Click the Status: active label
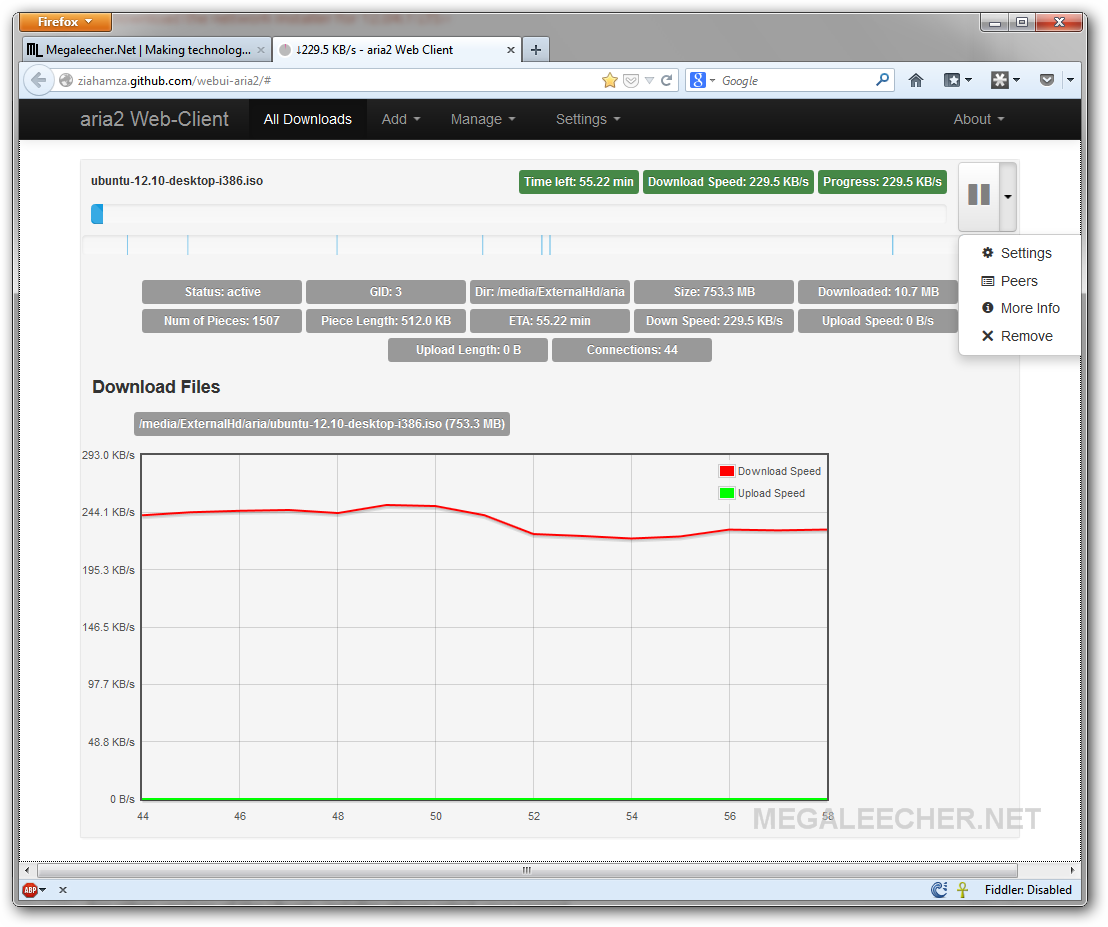Image resolution: width=1108 pixels, height=927 pixels. point(222,292)
